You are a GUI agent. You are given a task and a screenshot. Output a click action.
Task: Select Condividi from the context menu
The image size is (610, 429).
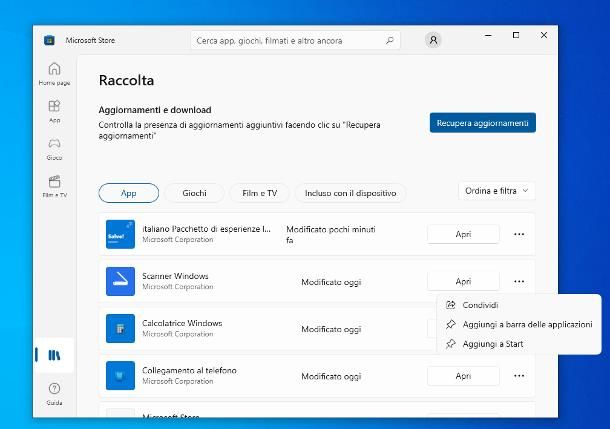[519, 305]
